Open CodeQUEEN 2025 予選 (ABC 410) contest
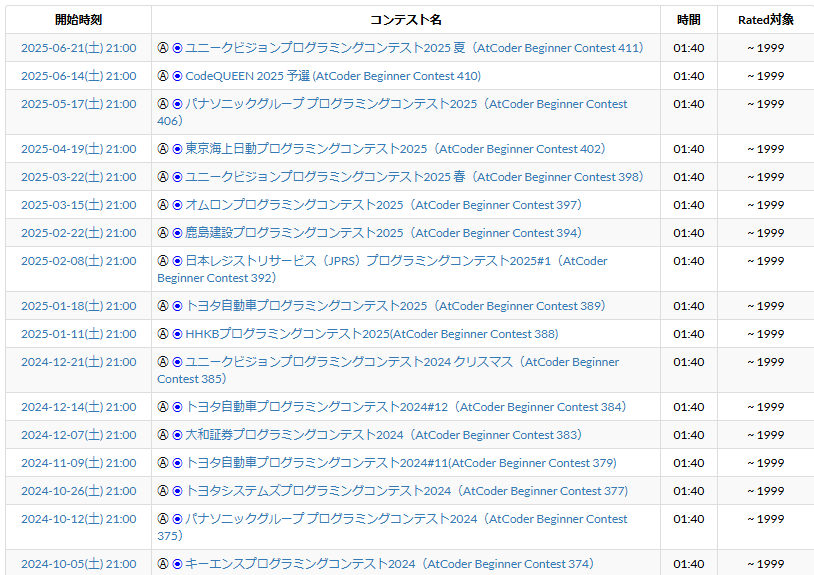This screenshot has width=814, height=575. click(333, 76)
